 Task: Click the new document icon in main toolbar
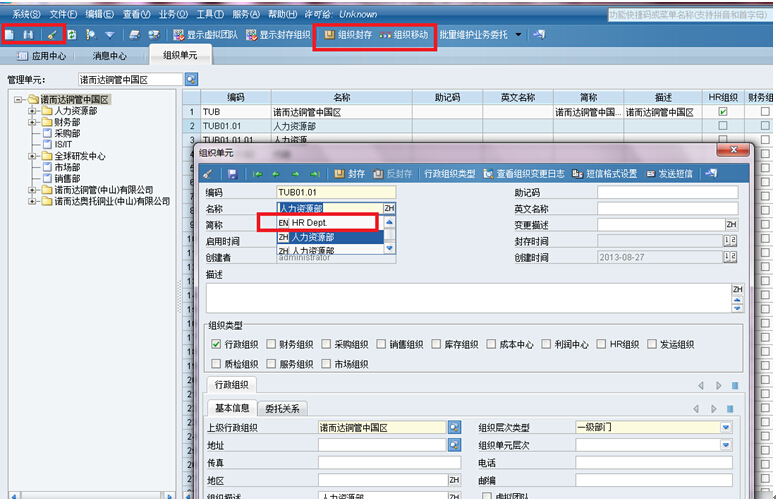pyautogui.click(x=9, y=34)
